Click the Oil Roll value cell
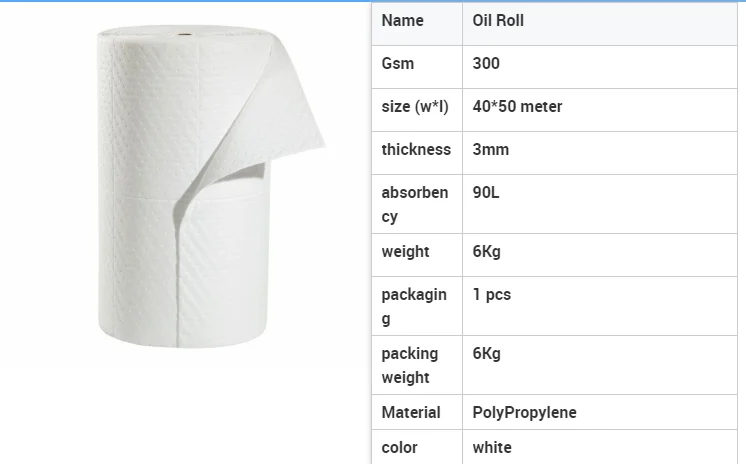Viewport: 746px width, 464px height. click(600, 24)
